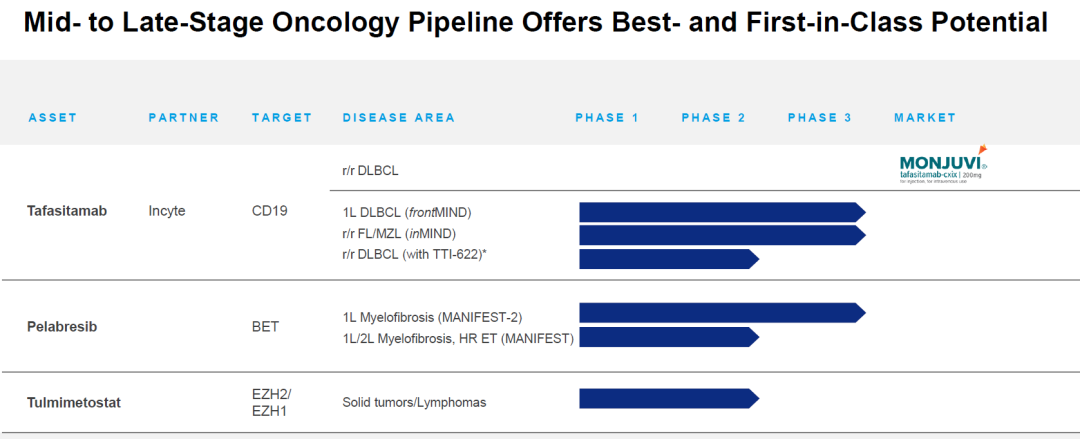
Task: Select the Pelabresib asset name
Action: click(x=61, y=327)
